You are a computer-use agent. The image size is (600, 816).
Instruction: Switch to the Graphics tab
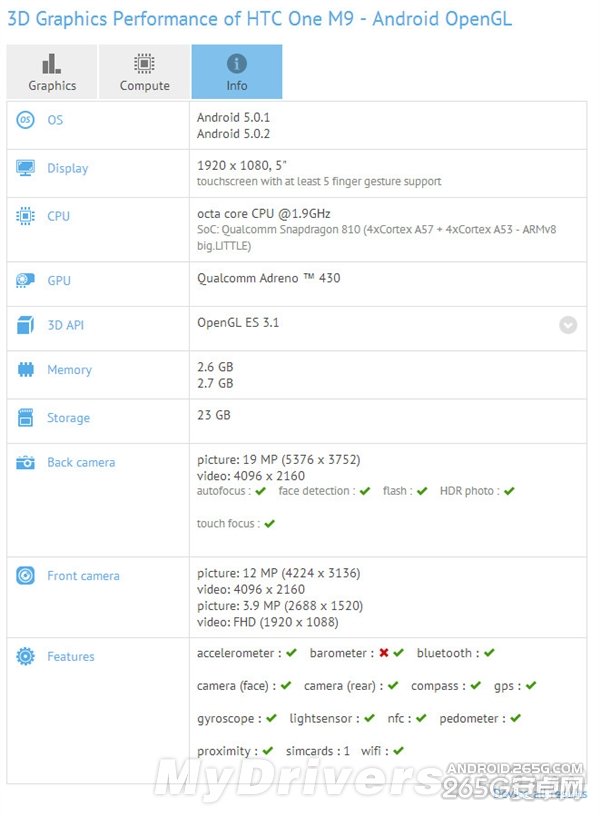pos(51,71)
